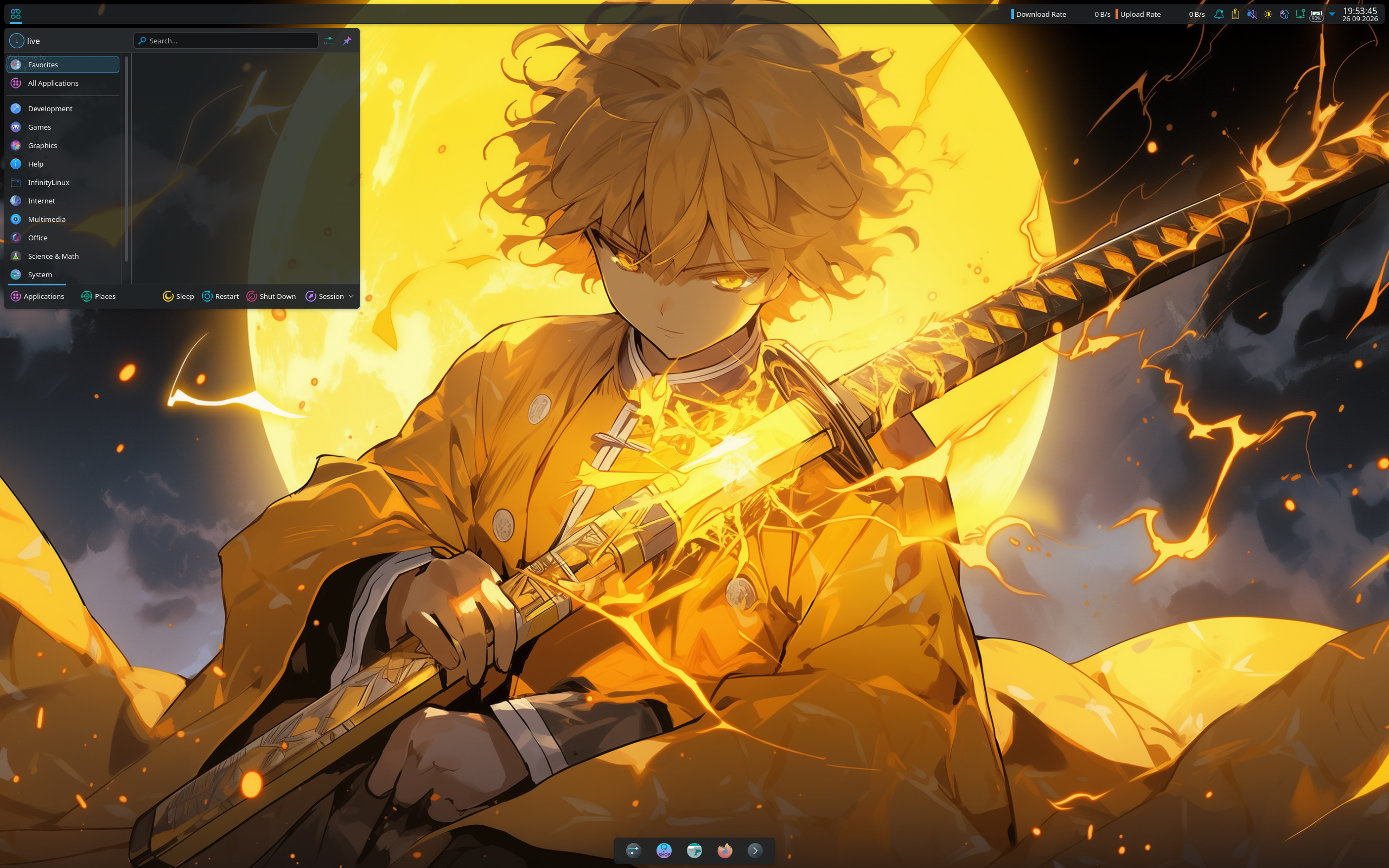Screen dimensions: 1389x868
Task: Switch to the Applications tab
Action: (37, 296)
